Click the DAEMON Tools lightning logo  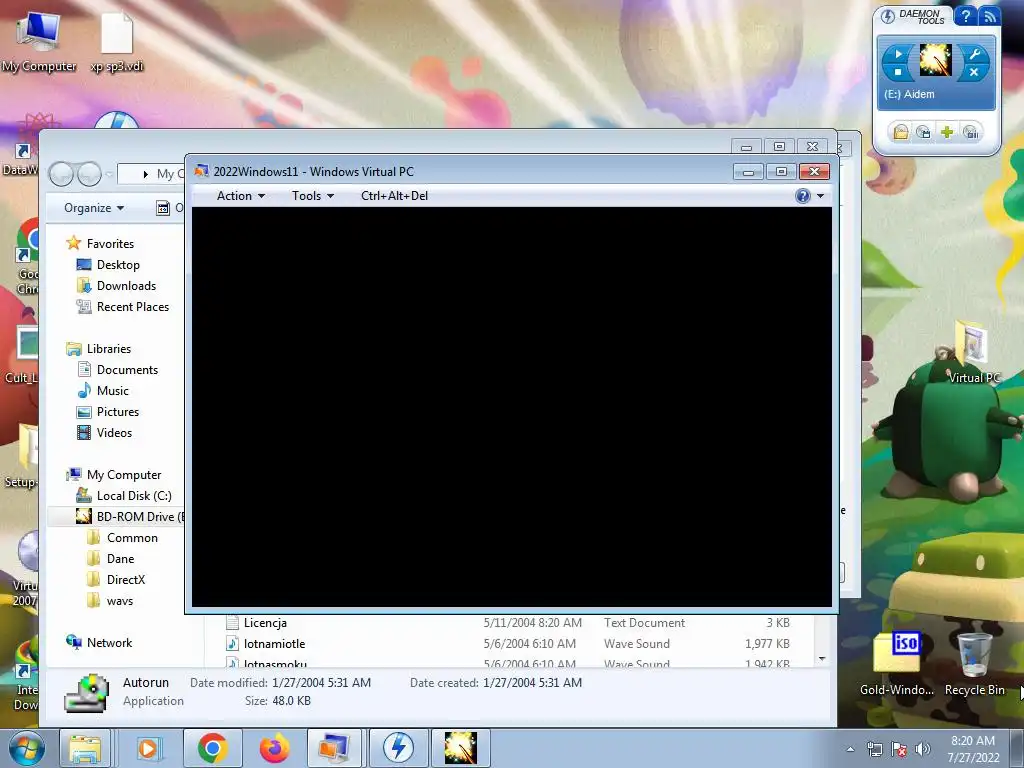(x=888, y=16)
